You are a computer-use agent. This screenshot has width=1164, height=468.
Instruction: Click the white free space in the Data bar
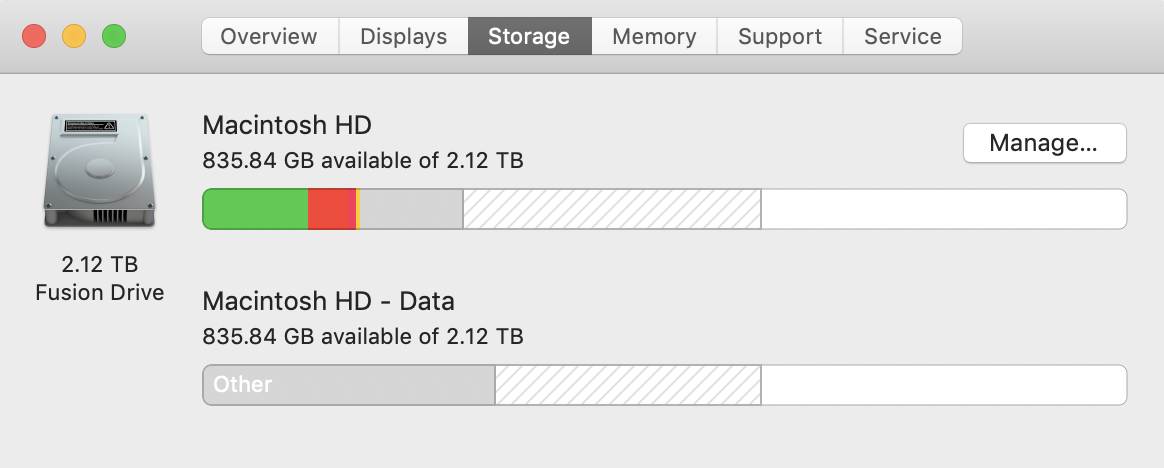click(x=943, y=385)
